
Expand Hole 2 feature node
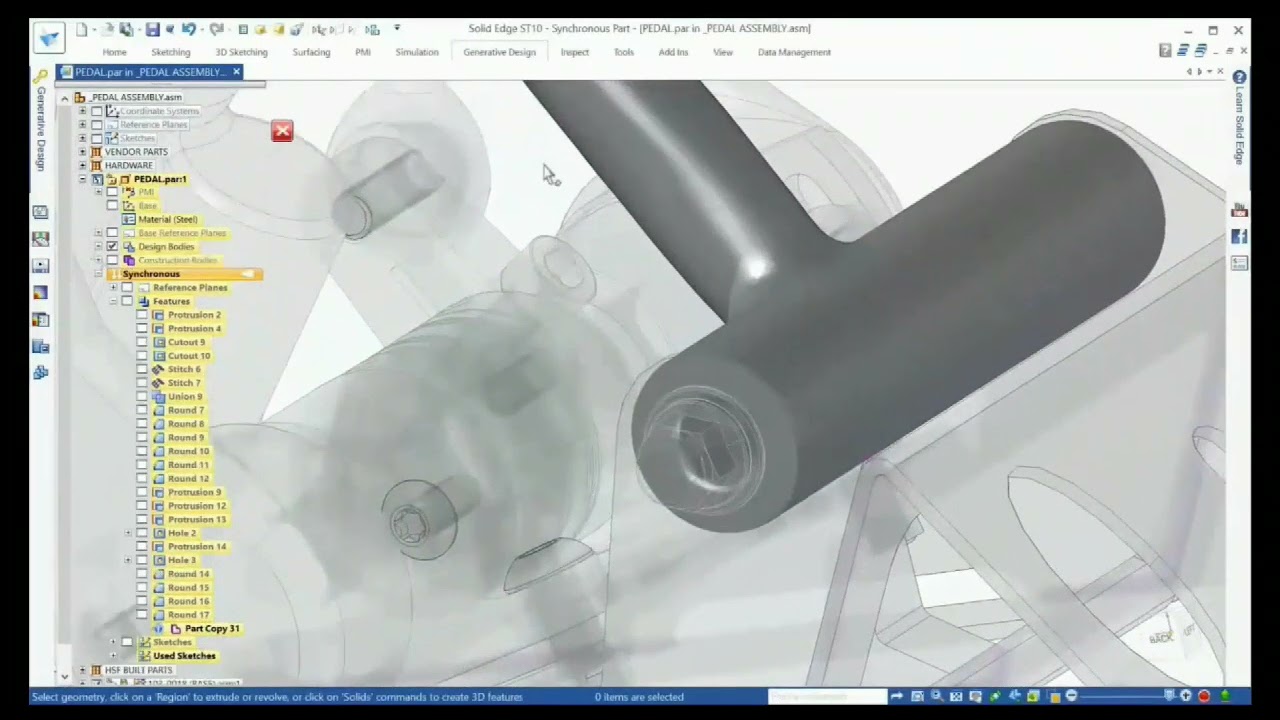128,533
